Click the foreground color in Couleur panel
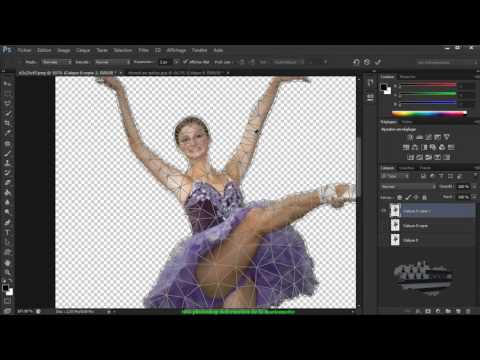The height and width of the screenshot is (360, 480). [384, 87]
